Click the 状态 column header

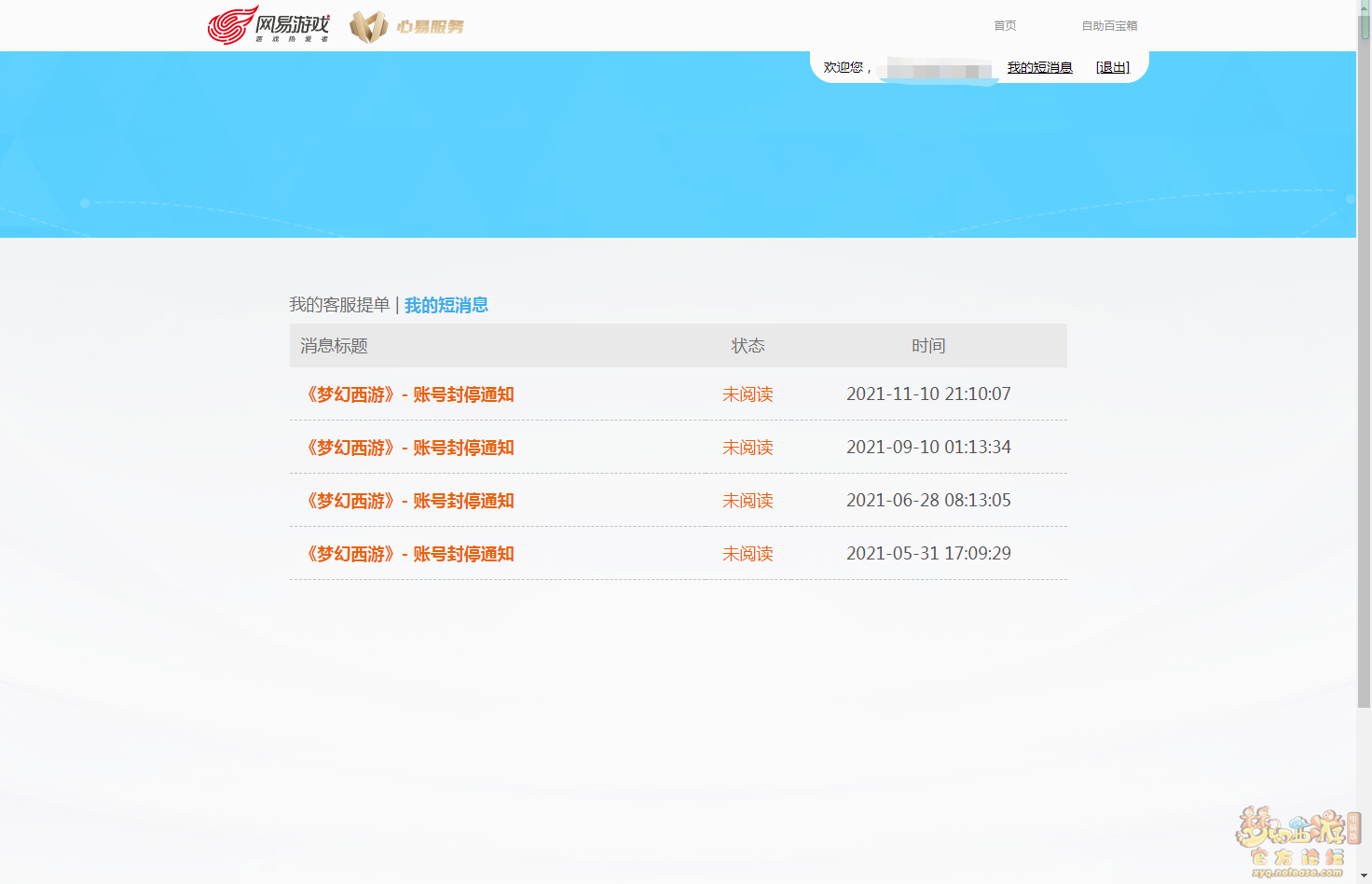pos(748,346)
